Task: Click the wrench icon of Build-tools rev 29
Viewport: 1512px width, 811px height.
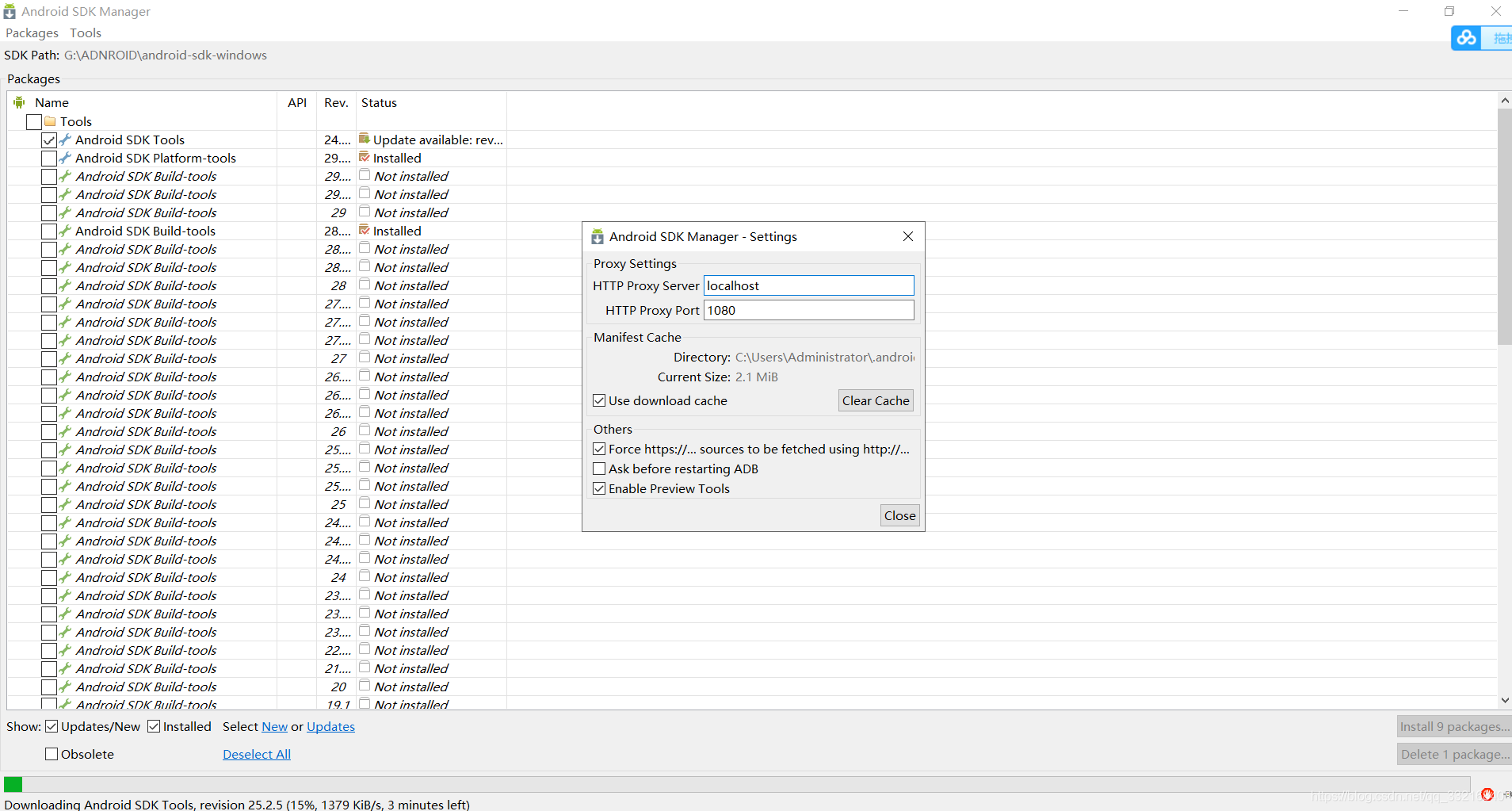Action: pos(66,212)
